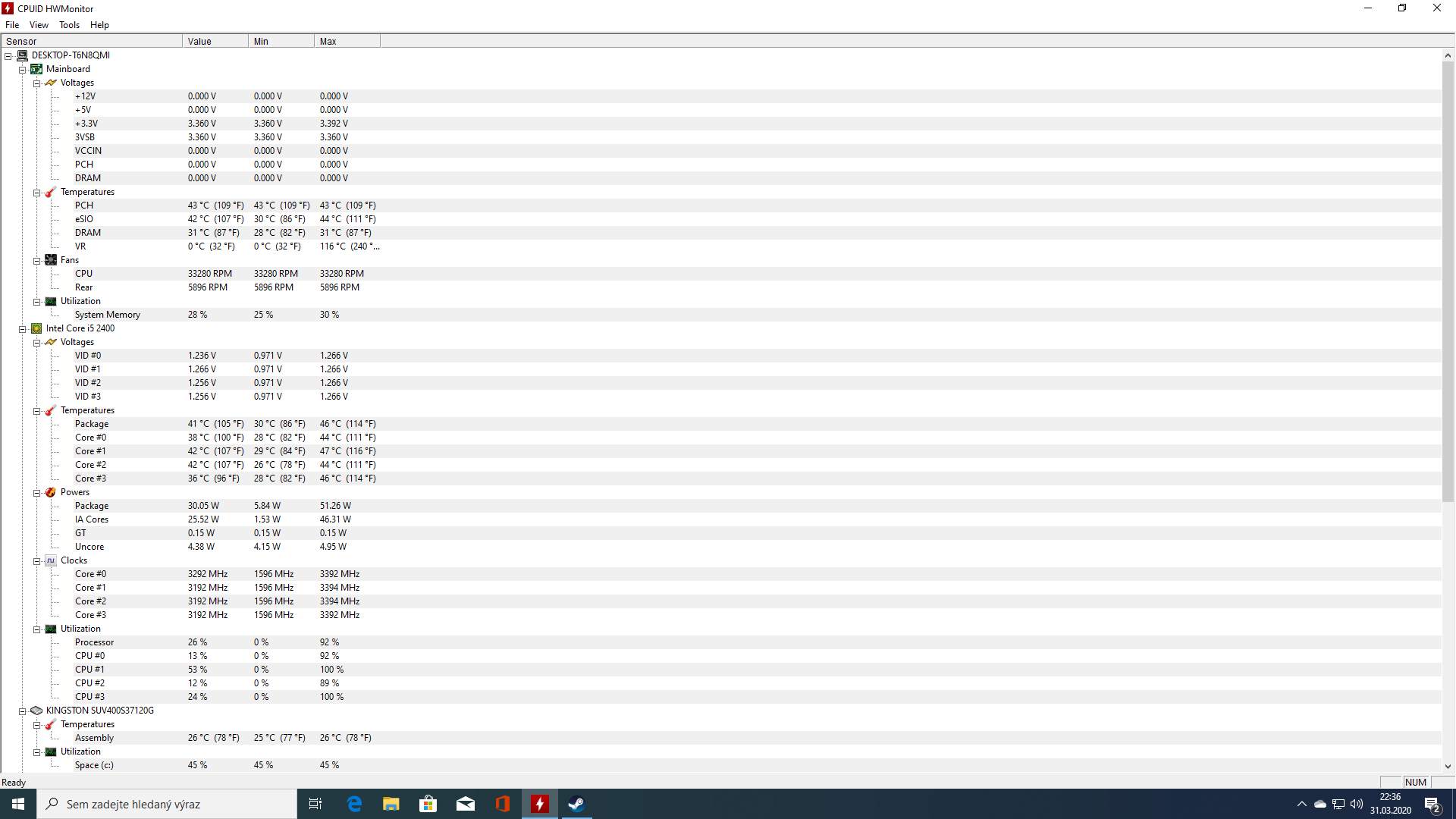Collapse the KINGSTON drive node
1456x819 pixels.
click(23, 711)
